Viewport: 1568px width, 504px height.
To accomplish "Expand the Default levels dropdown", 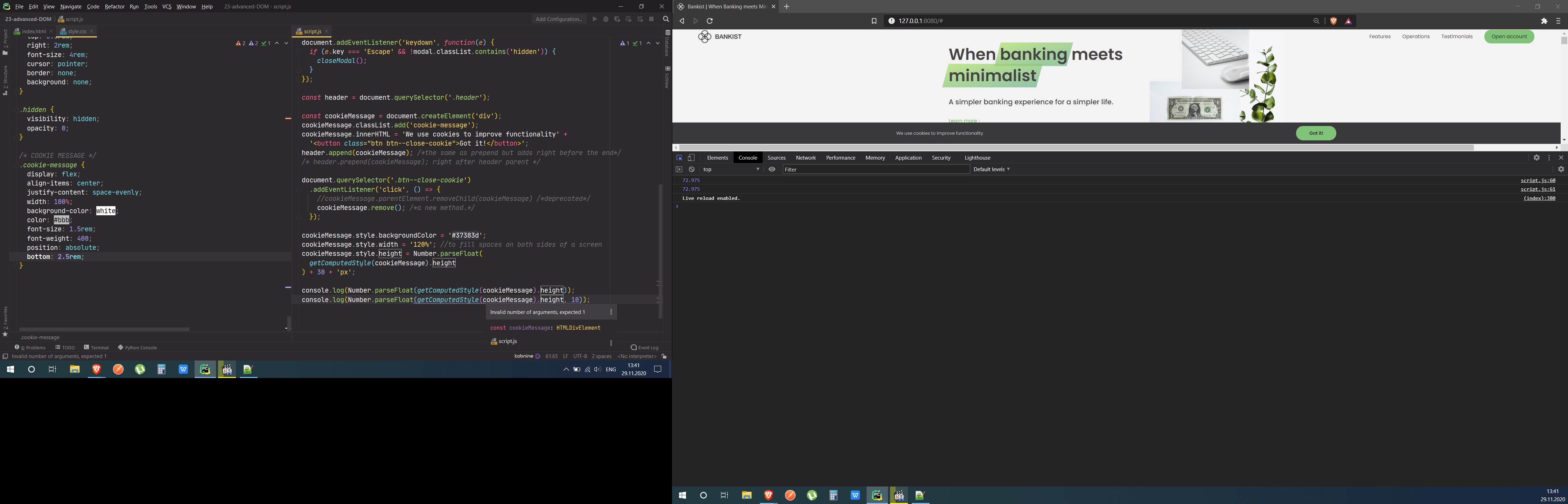I will pyautogui.click(x=991, y=169).
